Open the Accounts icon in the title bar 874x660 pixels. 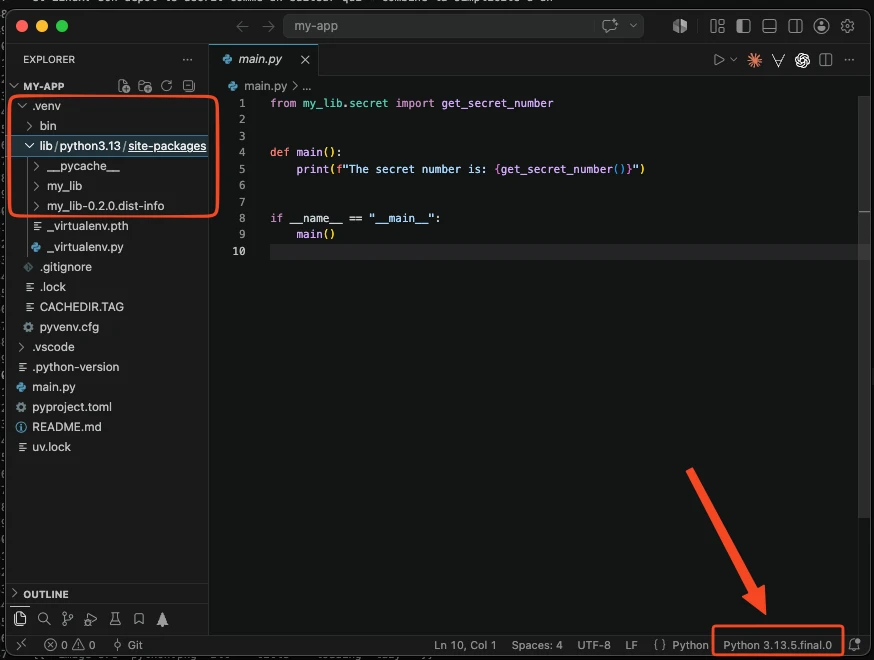pos(821,26)
